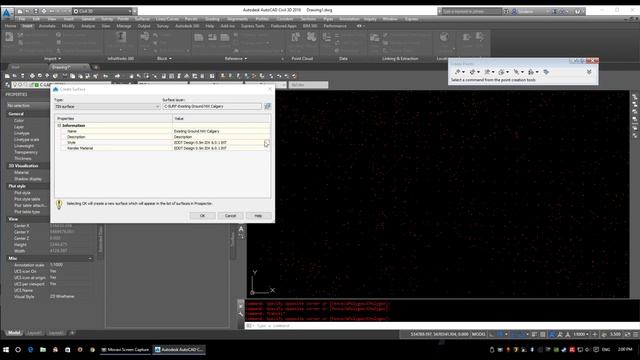The image size is (640, 360).
Task: Switch to Movavi Screen Capture in taskbar
Action: coord(125,350)
